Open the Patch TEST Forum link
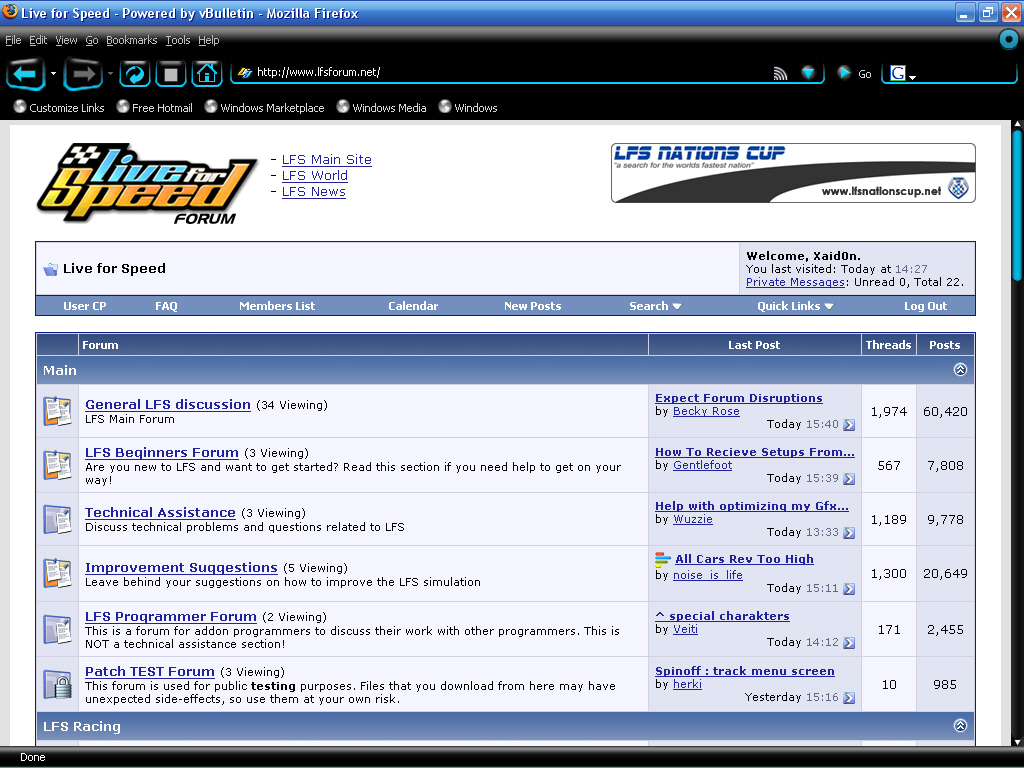The width and height of the screenshot is (1024, 768). click(x=150, y=671)
